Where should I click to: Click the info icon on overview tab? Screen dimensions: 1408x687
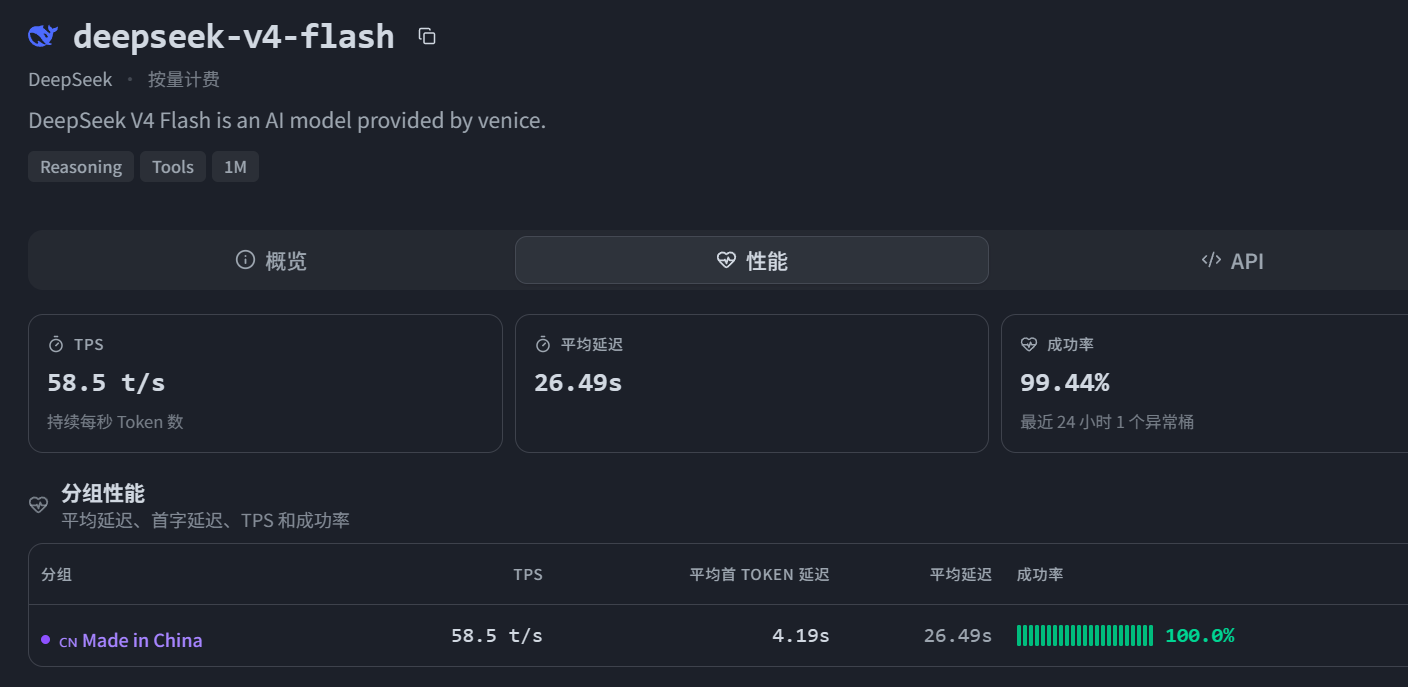point(245,260)
